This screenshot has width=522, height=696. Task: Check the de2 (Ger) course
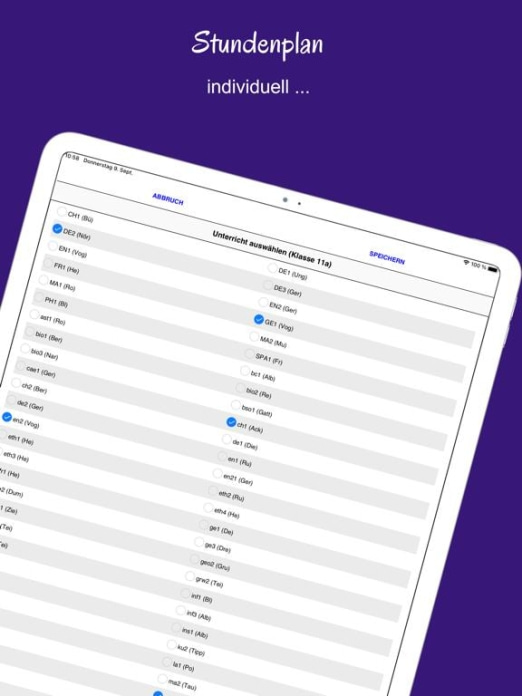coord(12,399)
